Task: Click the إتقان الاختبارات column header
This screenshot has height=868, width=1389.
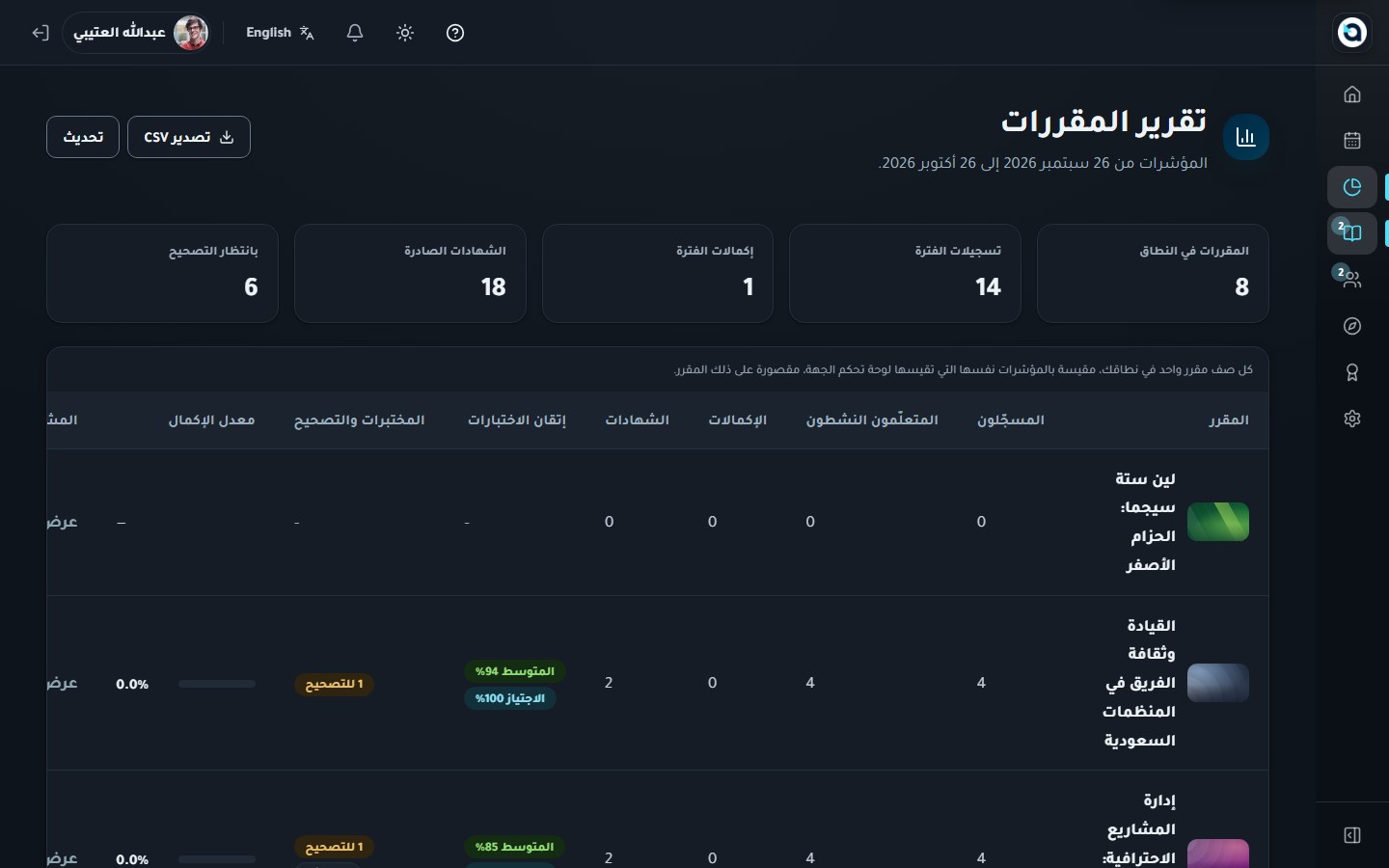Action: tap(516, 420)
